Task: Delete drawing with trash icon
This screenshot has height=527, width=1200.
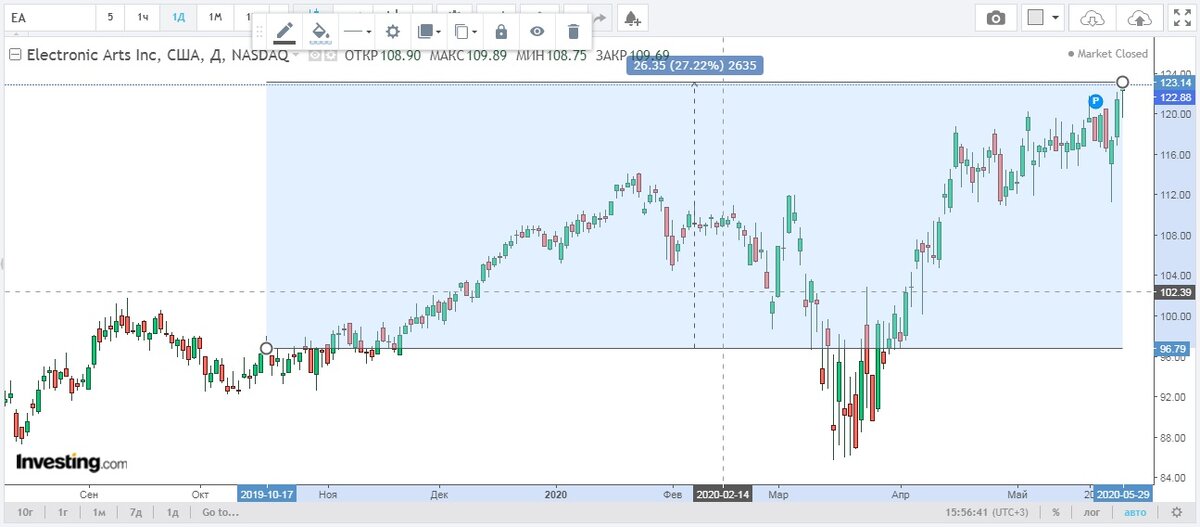Action: (572, 31)
